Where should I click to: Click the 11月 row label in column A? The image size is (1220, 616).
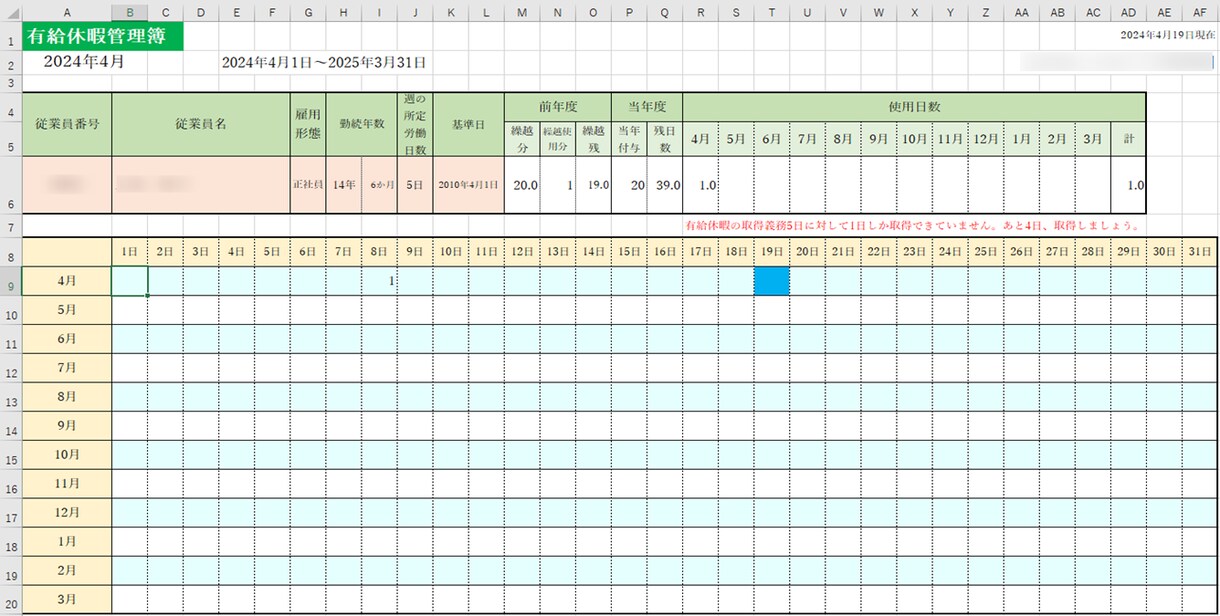67,483
